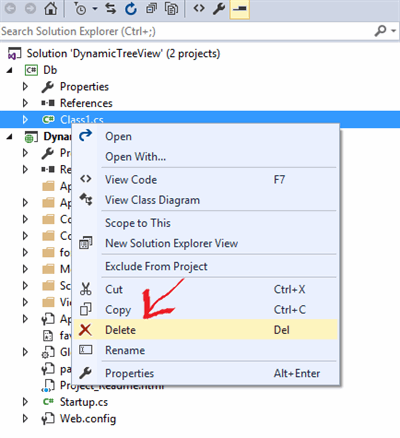The height and width of the screenshot is (438, 400).
Task: Click the Collapse All toolbar icon
Action: tap(151, 9)
